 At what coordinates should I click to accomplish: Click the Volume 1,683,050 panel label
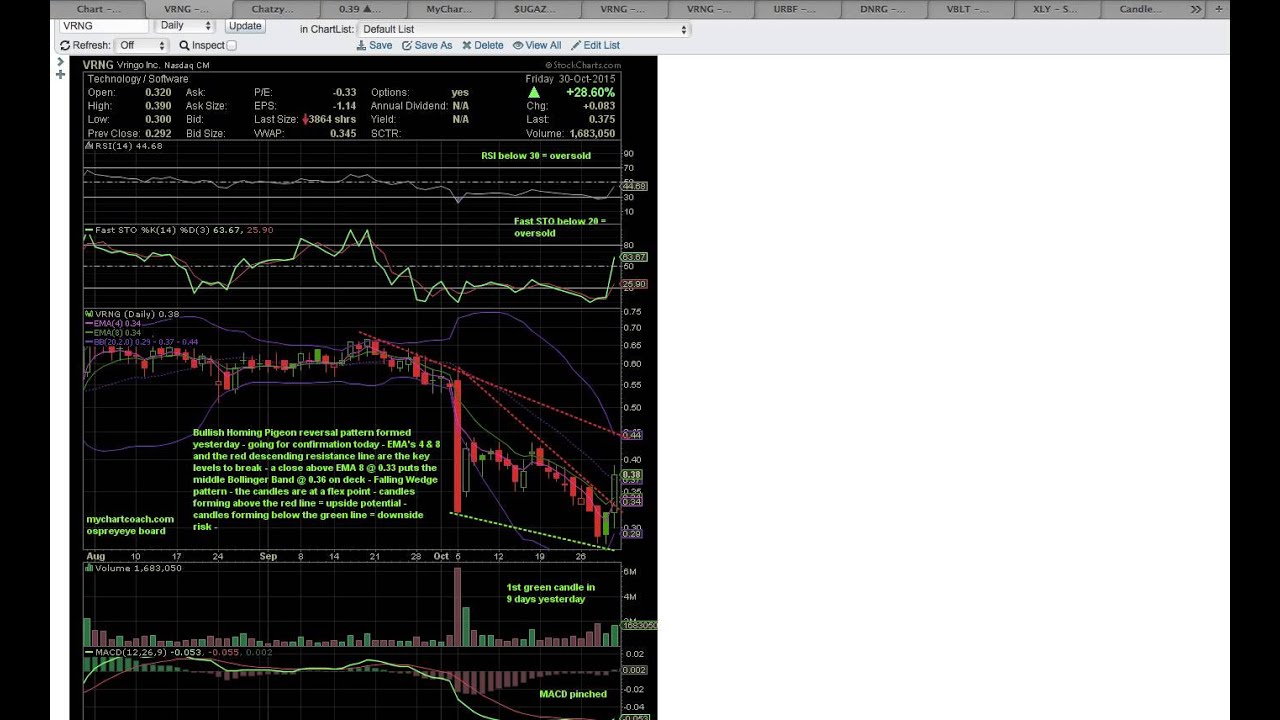click(133, 568)
